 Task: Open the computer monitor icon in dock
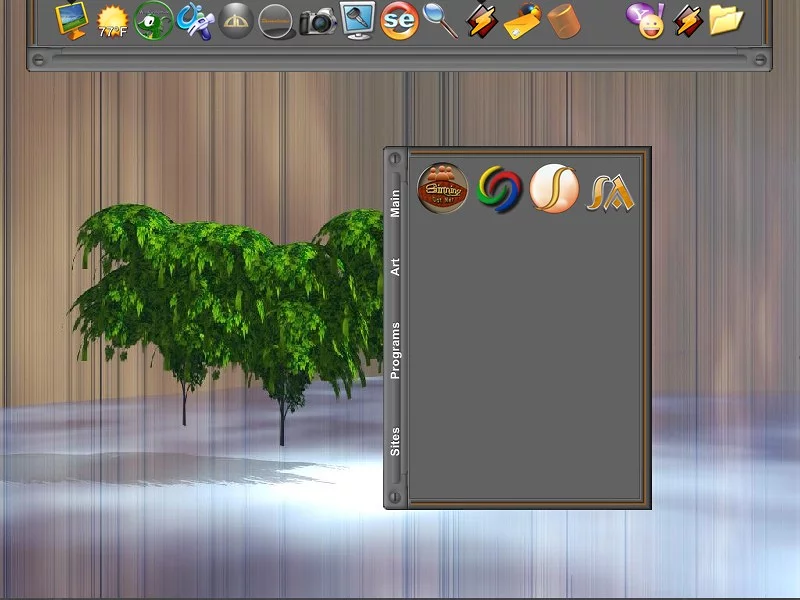(71, 18)
